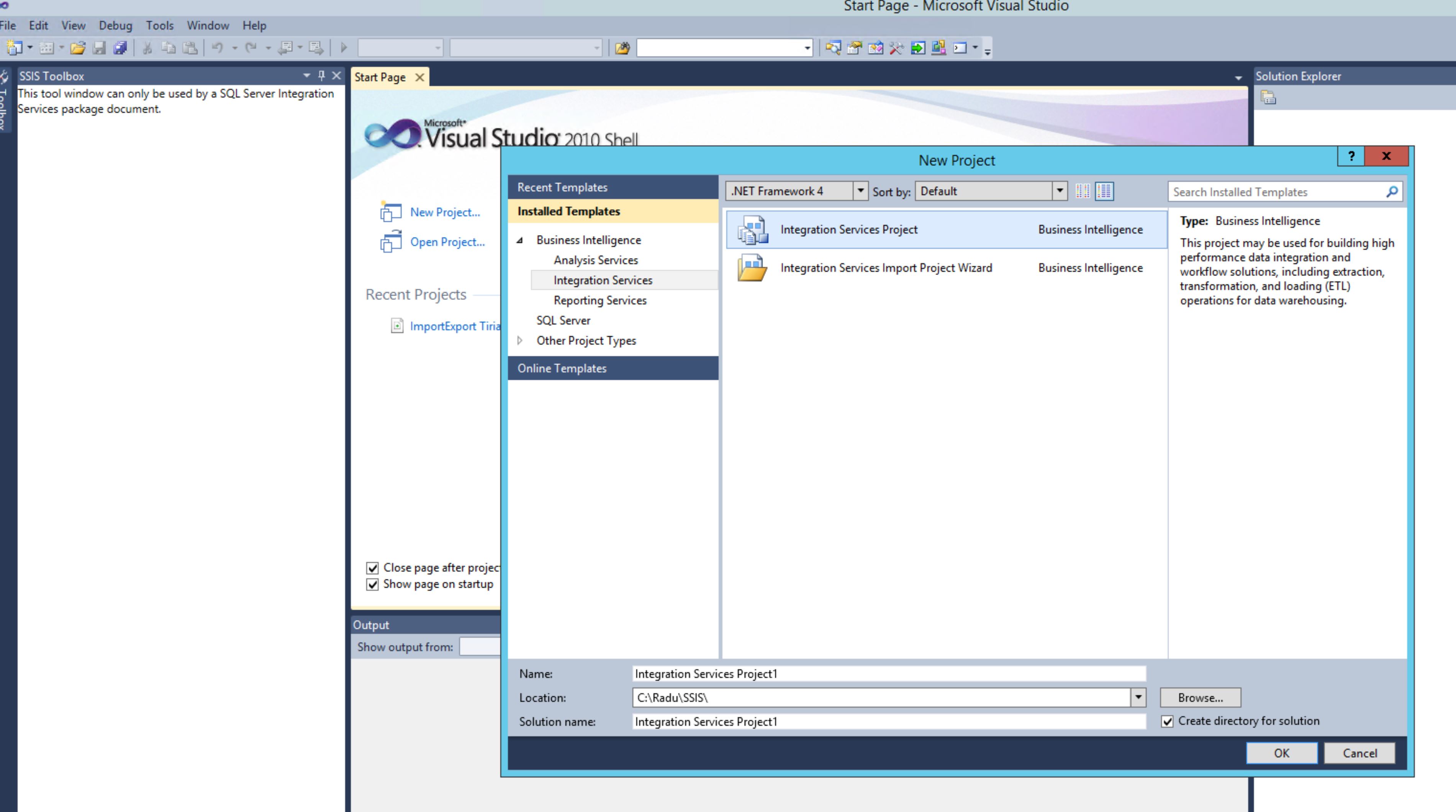Click the Open File toolbar icon
Image resolution: width=1456 pixels, height=812 pixels.
[x=77, y=48]
